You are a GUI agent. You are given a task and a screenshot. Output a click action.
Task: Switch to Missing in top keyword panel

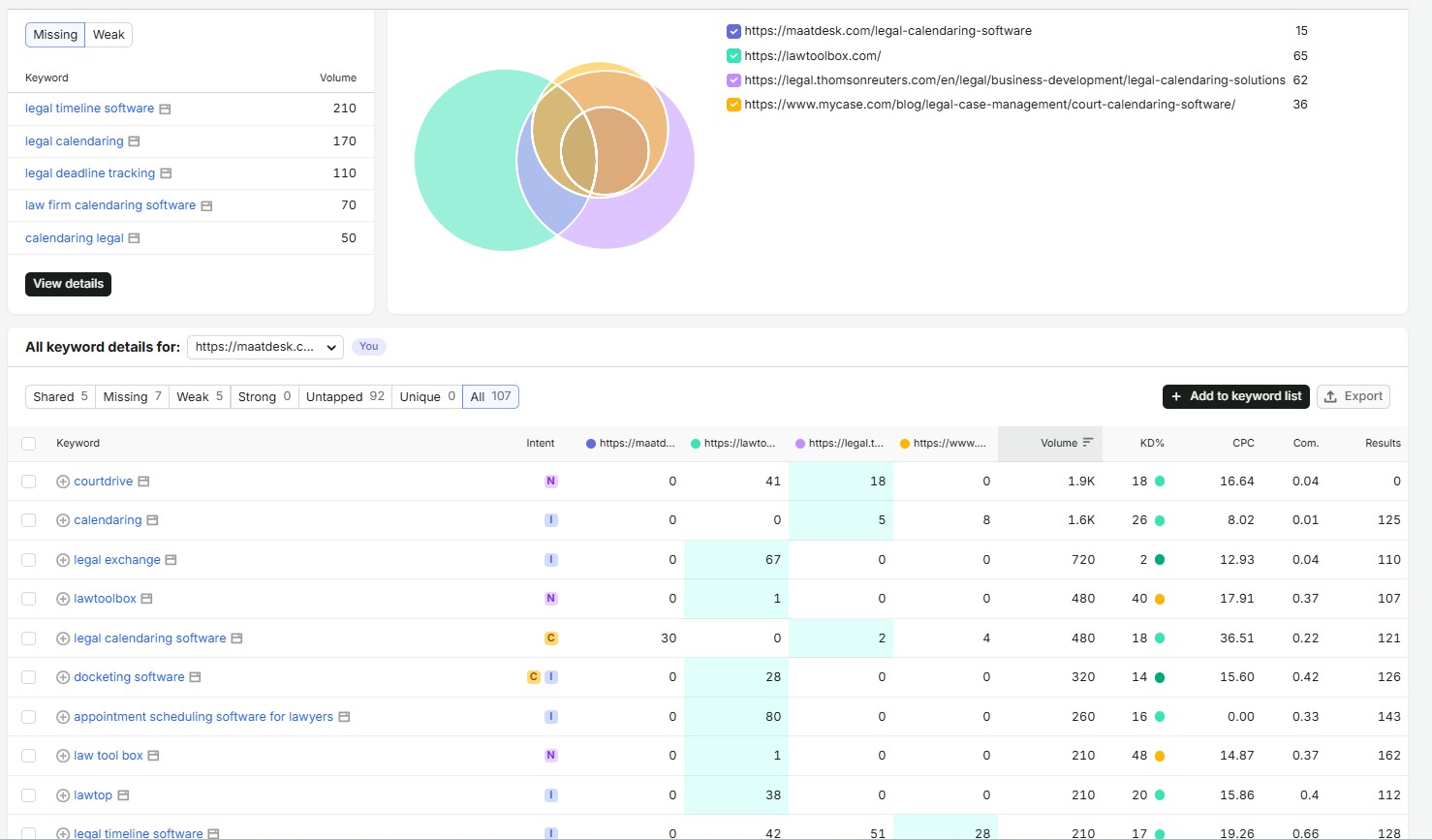[55, 35]
